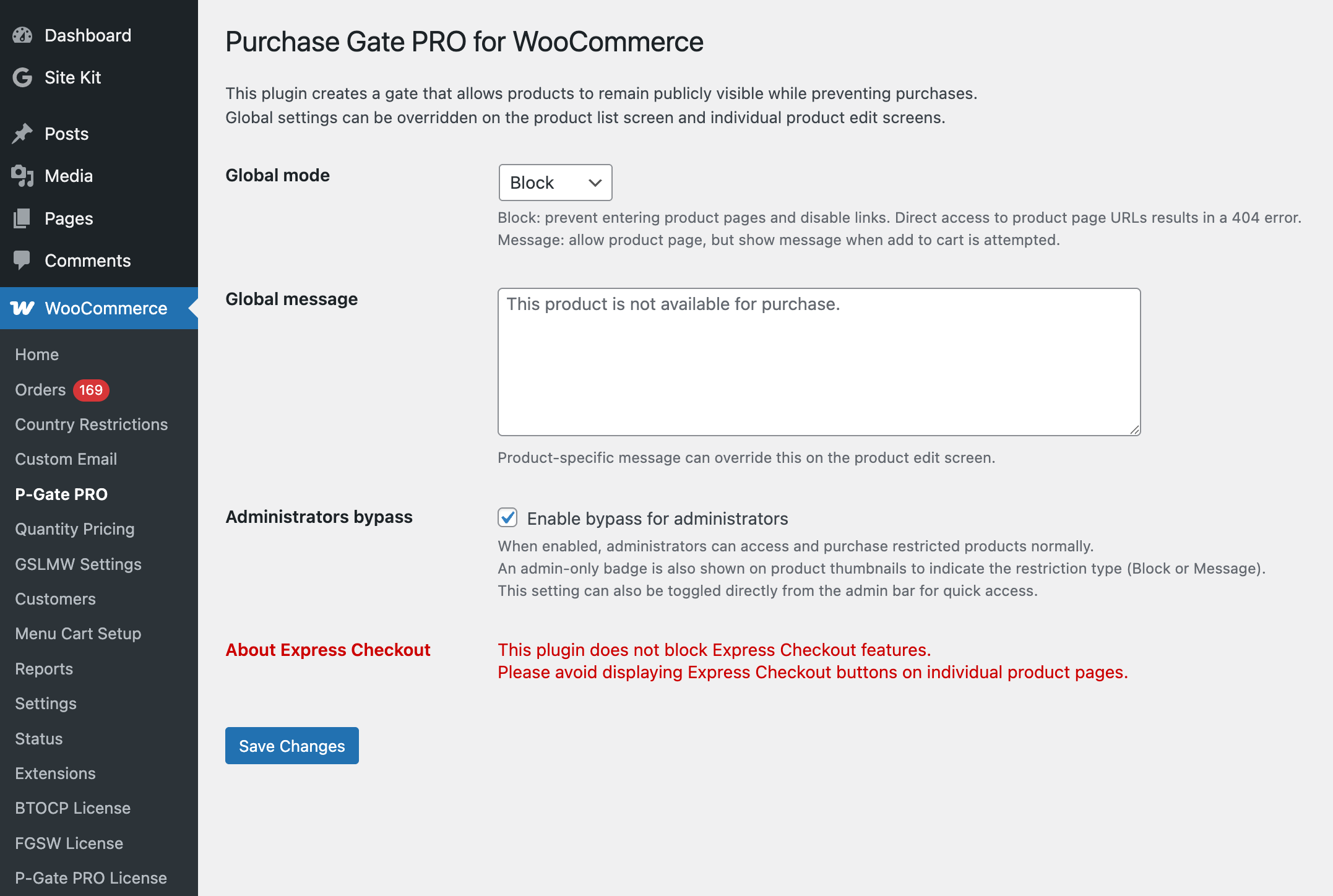Click the Save Changes button
The width and height of the screenshot is (1333, 896).
(x=292, y=746)
